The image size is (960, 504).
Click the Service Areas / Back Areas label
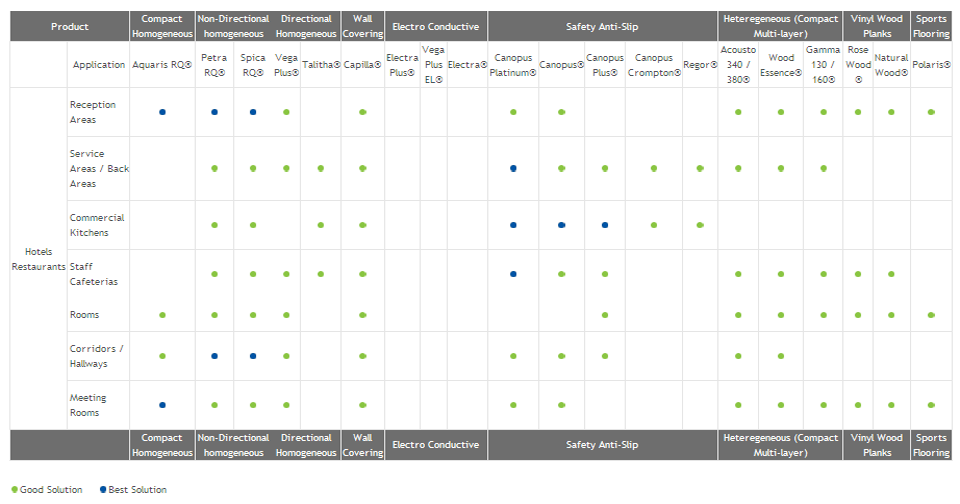point(99,168)
